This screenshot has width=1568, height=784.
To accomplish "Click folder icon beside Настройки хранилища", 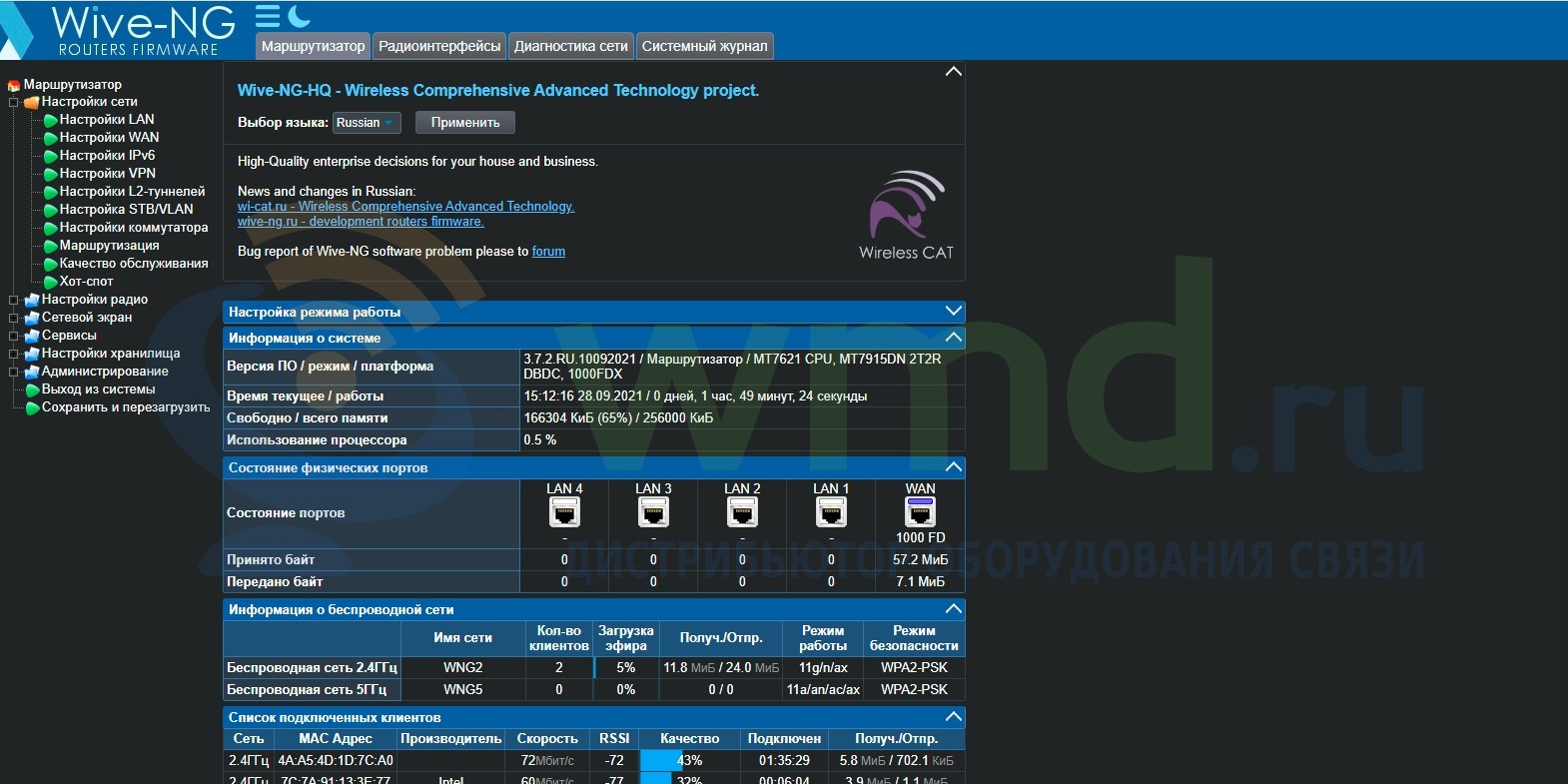I will 32,354.
